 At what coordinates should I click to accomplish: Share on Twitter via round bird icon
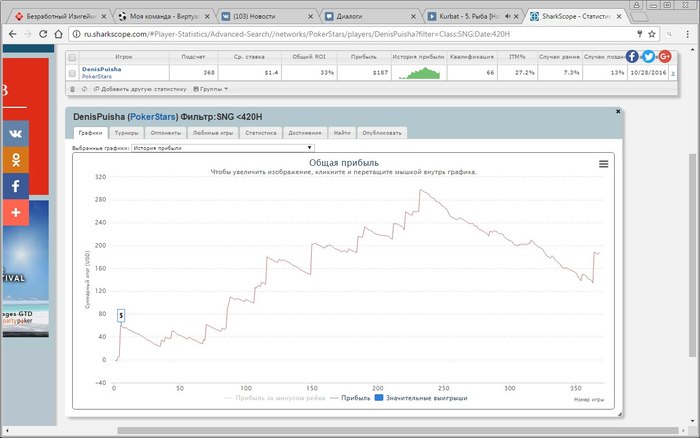(x=648, y=56)
